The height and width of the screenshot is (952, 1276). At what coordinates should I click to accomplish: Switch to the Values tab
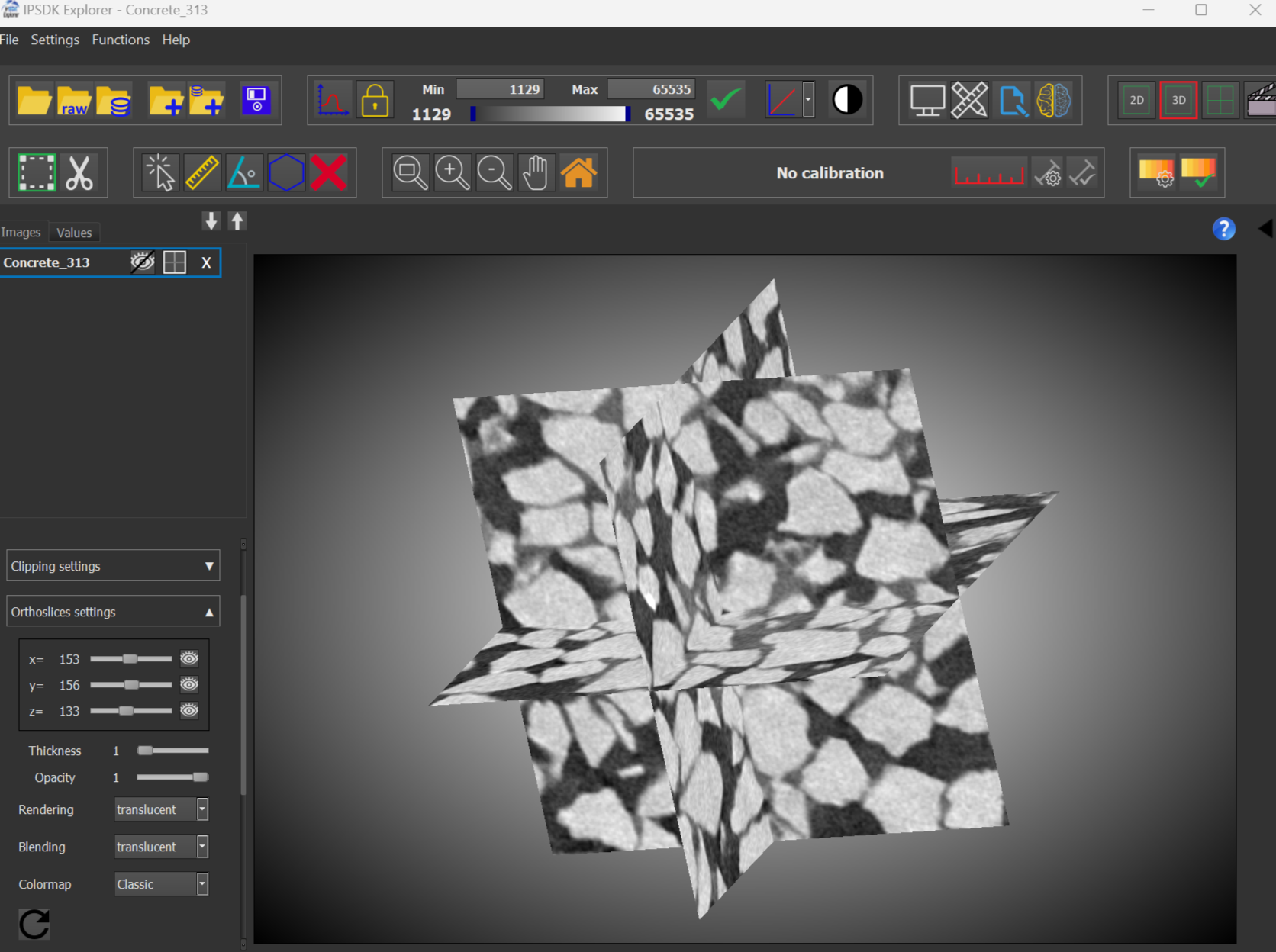pos(73,232)
